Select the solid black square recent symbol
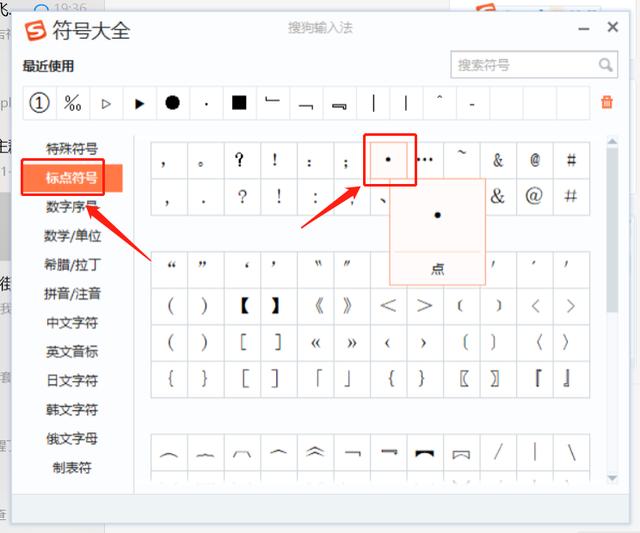 tap(239, 102)
